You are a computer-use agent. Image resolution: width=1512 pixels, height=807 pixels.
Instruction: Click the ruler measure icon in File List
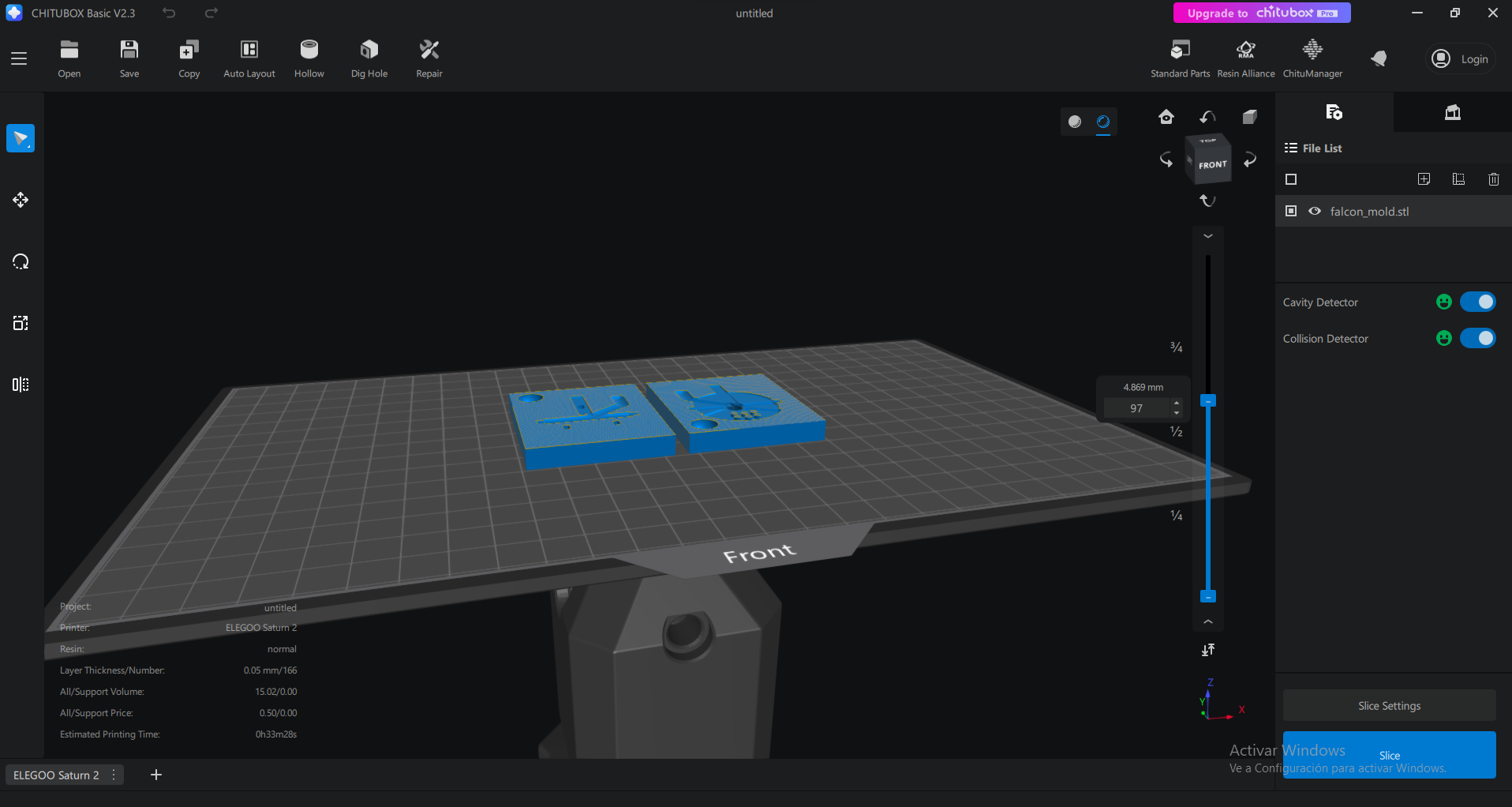(1458, 179)
